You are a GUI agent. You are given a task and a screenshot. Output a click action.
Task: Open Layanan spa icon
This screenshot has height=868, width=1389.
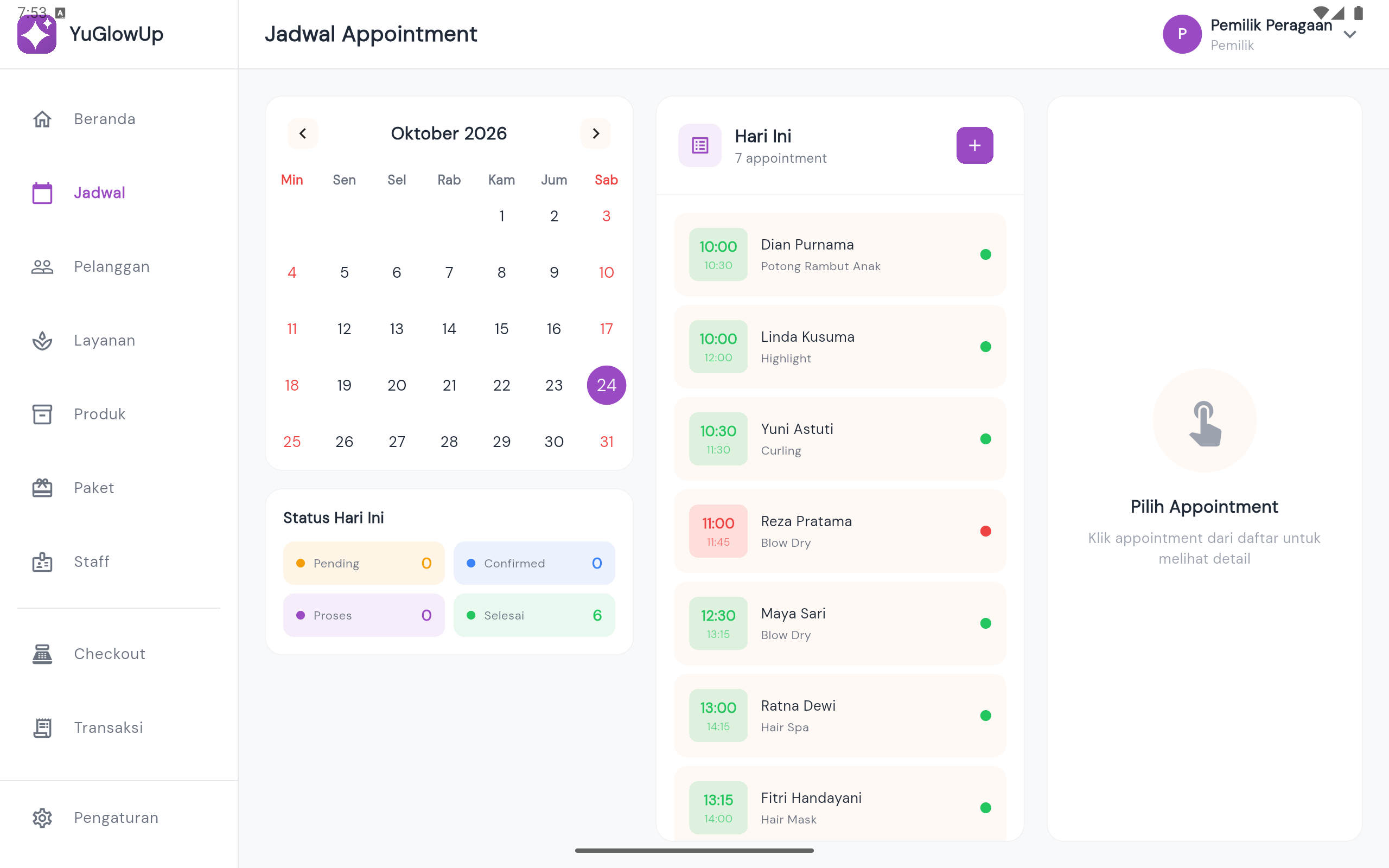[42, 341]
